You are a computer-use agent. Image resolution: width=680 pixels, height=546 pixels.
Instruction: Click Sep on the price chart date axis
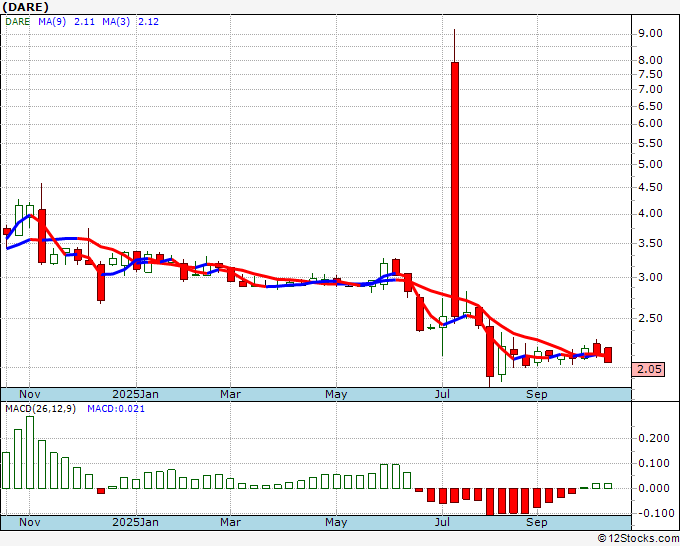tap(537, 394)
